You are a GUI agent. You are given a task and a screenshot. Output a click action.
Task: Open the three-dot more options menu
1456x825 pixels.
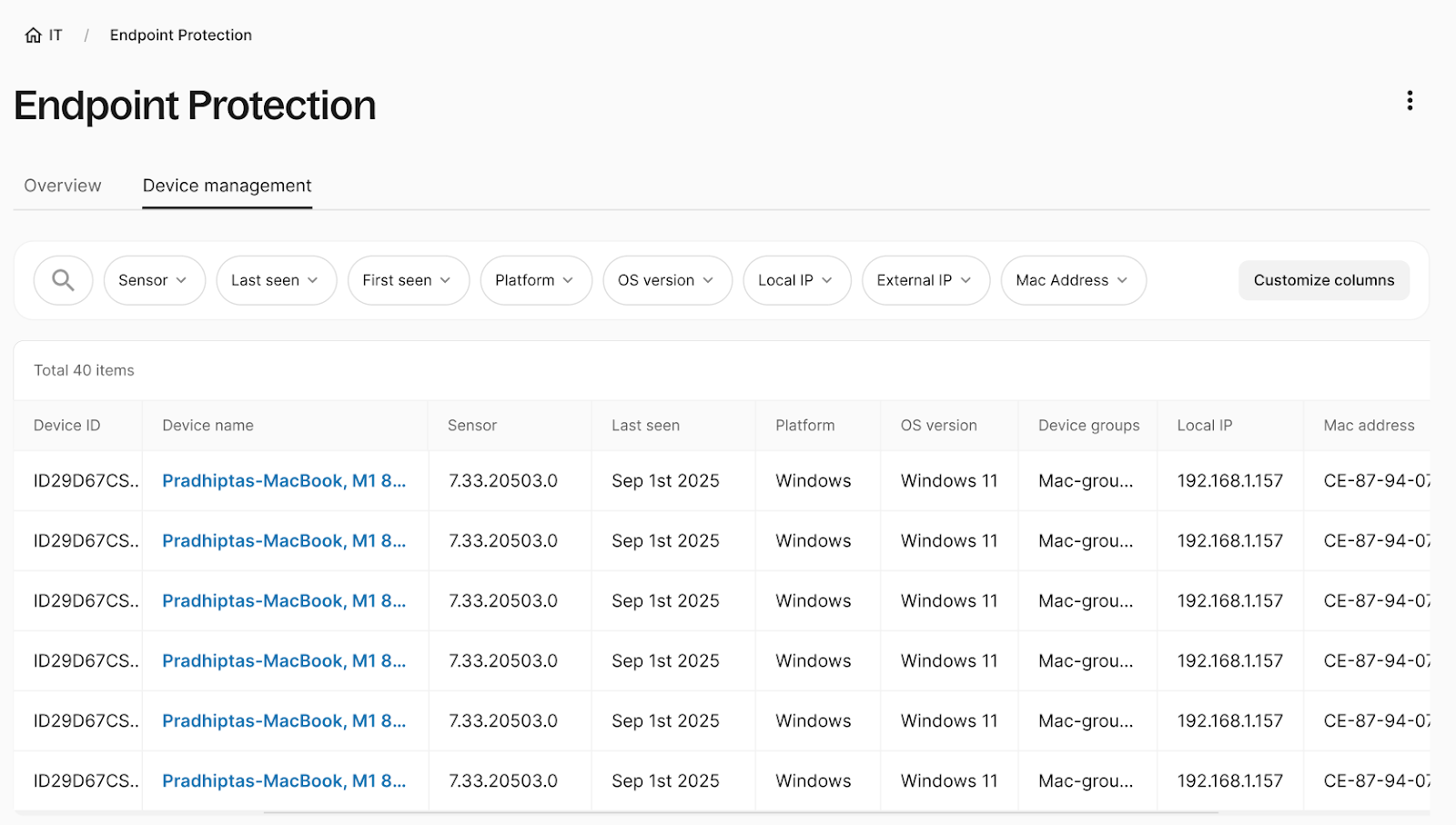coord(1410,101)
